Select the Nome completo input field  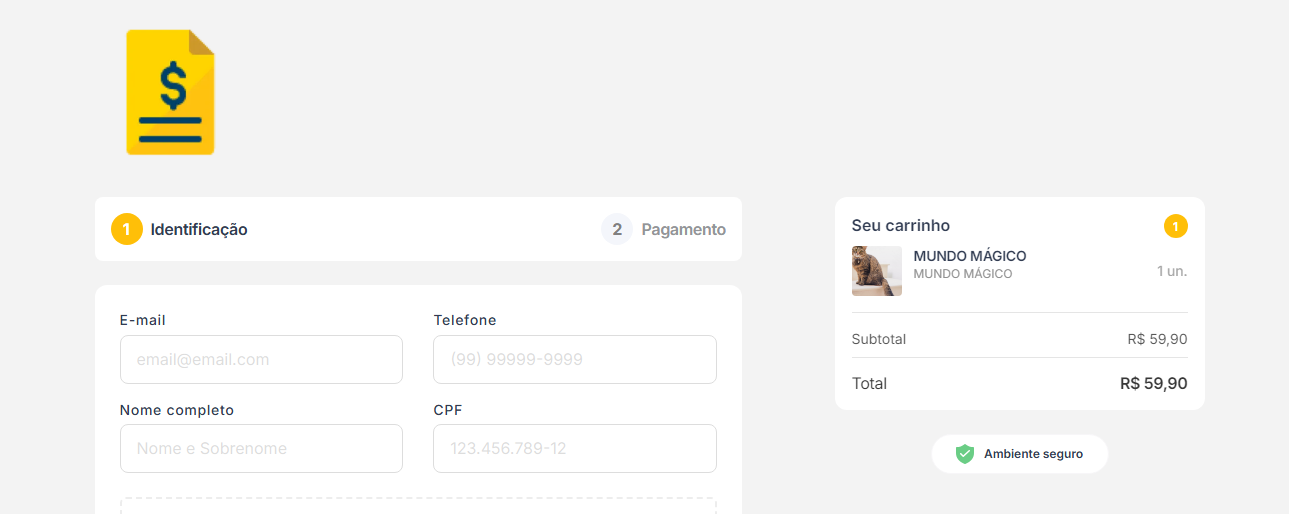261,448
